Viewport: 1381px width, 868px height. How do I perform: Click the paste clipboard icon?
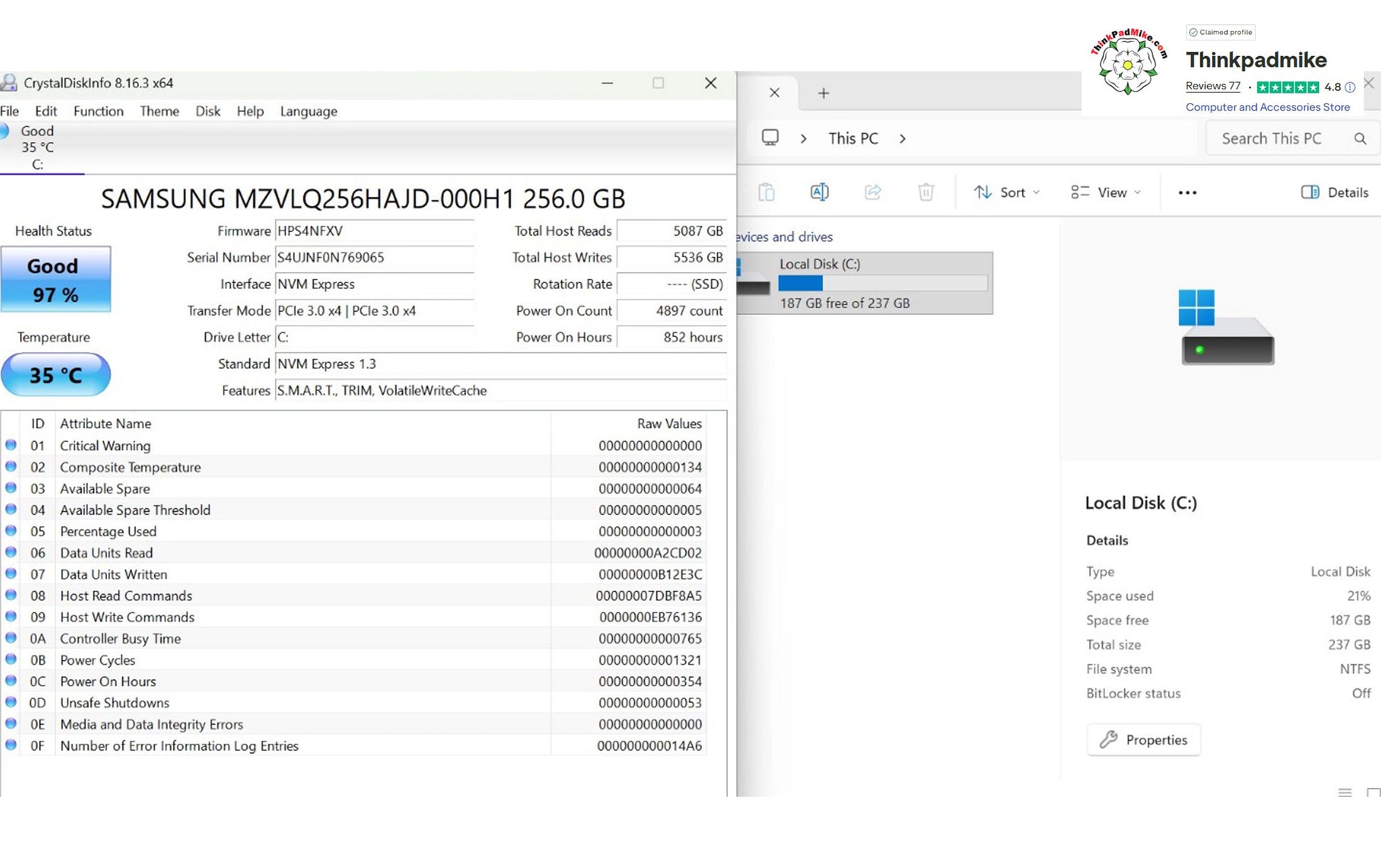(766, 192)
